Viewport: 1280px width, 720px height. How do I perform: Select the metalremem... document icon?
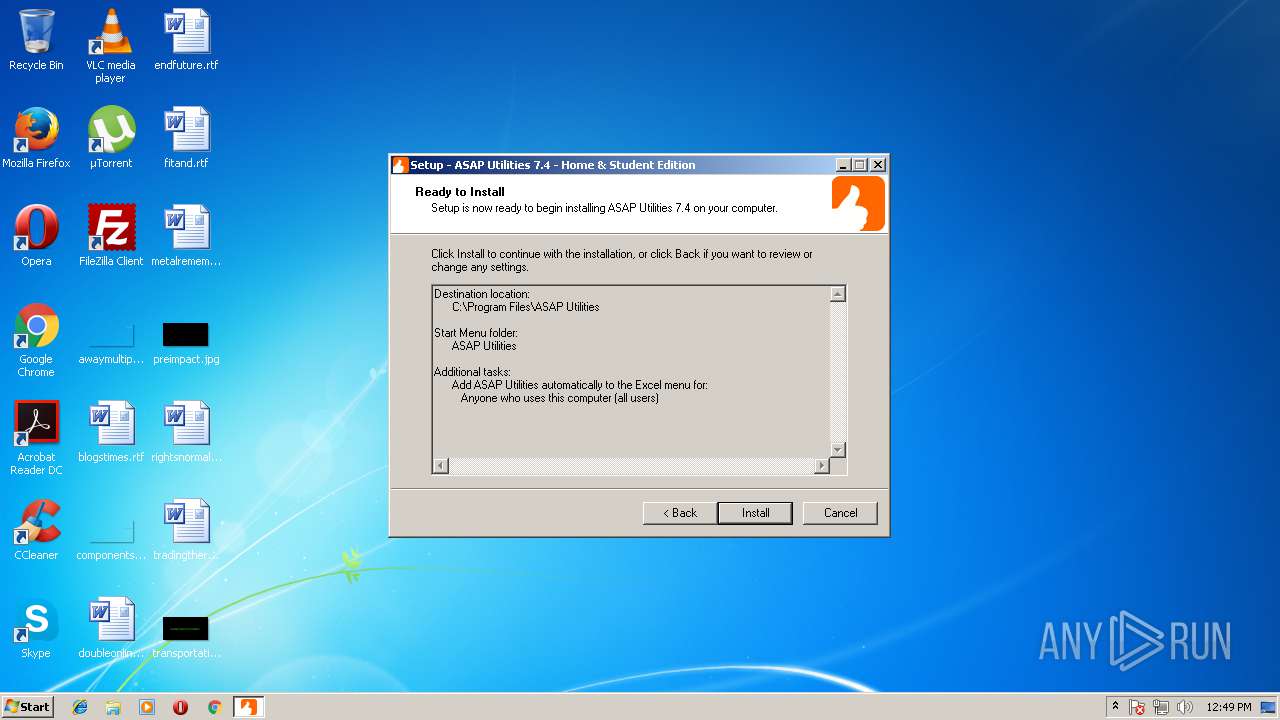[186, 236]
